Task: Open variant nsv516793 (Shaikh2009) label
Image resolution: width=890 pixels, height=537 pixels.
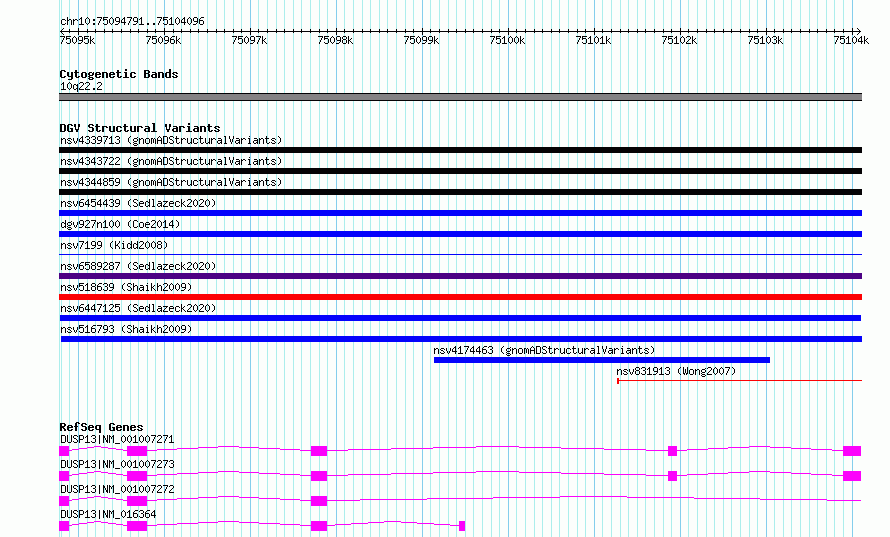Action: [x=126, y=329]
